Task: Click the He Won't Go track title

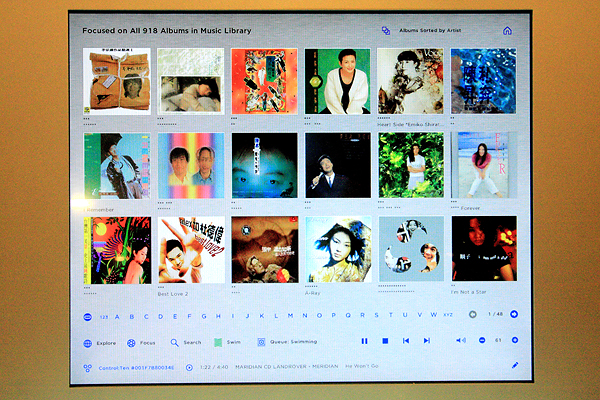Action: pos(362,366)
